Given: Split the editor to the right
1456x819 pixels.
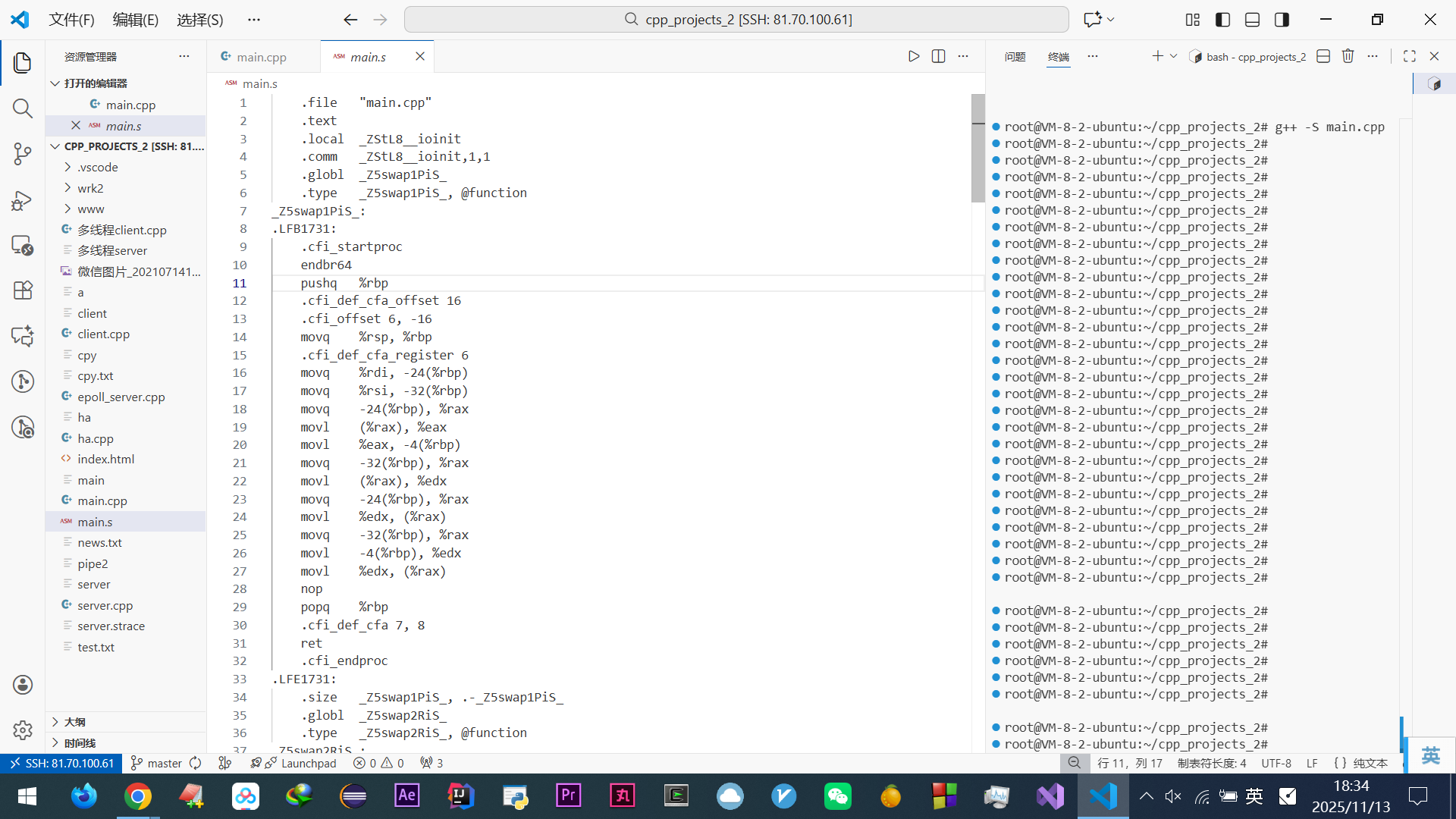Looking at the screenshot, I should pyautogui.click(x=938, y=56).
